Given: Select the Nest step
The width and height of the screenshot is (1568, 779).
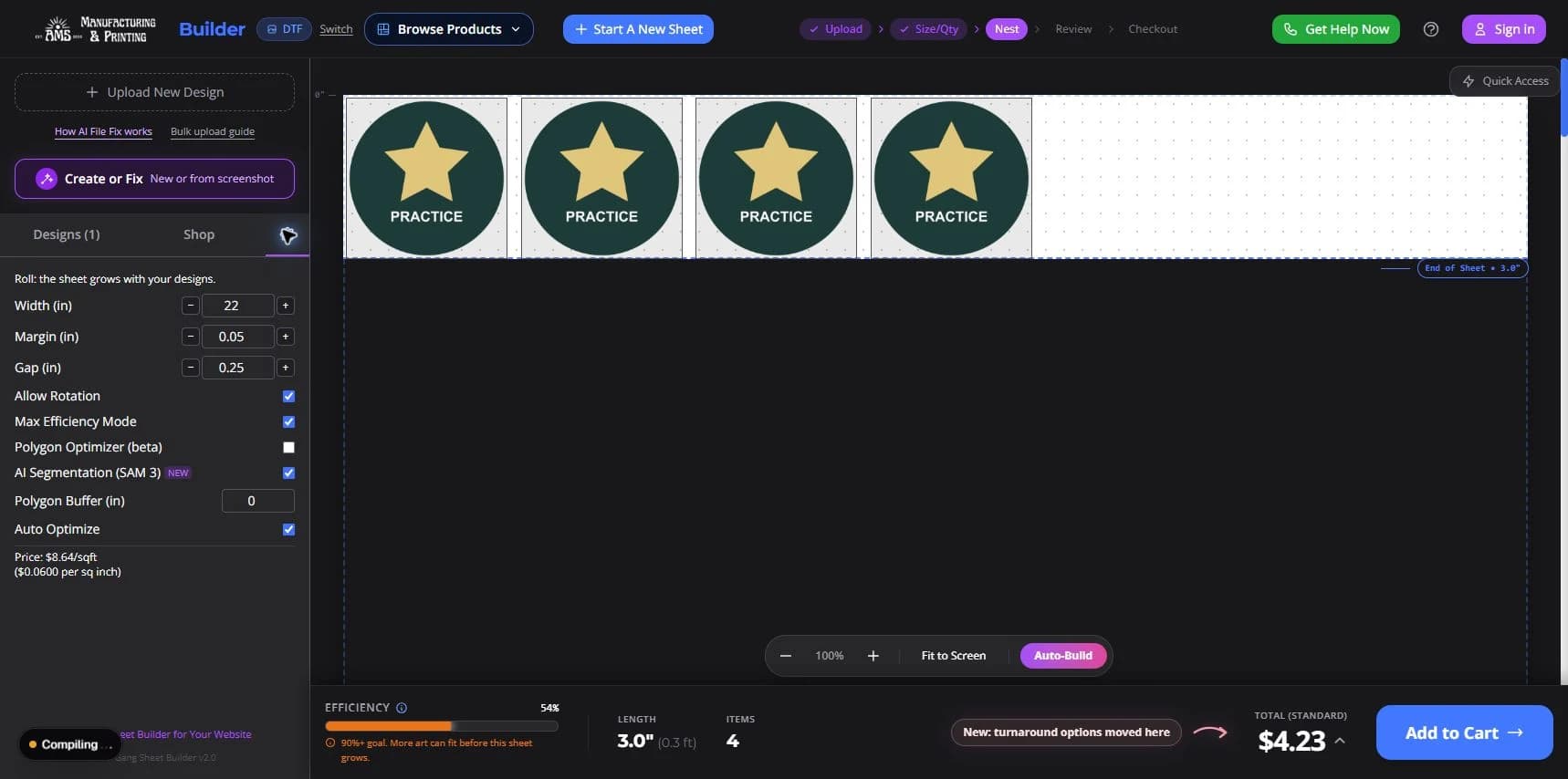Looking at the screenshot, I should pos(1007,29).
